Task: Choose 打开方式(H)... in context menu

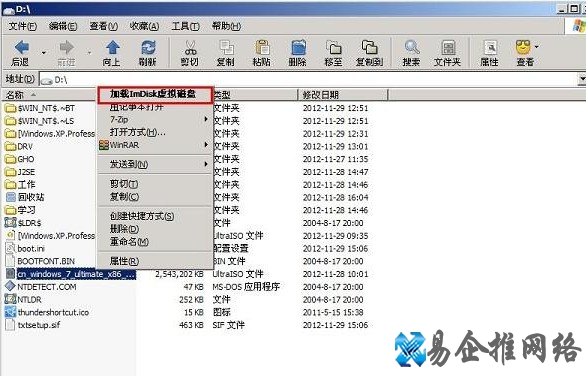Action: [155, 132]
